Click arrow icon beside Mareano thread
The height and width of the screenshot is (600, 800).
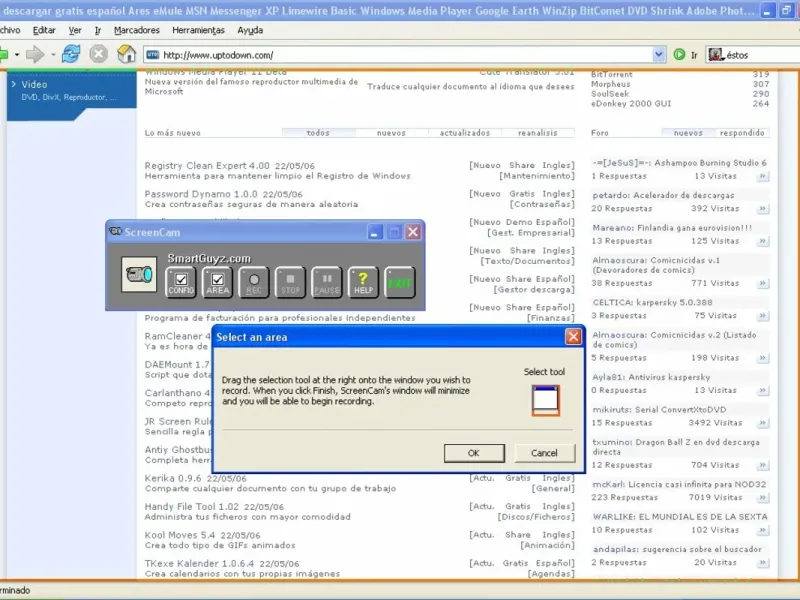point(763,241)
